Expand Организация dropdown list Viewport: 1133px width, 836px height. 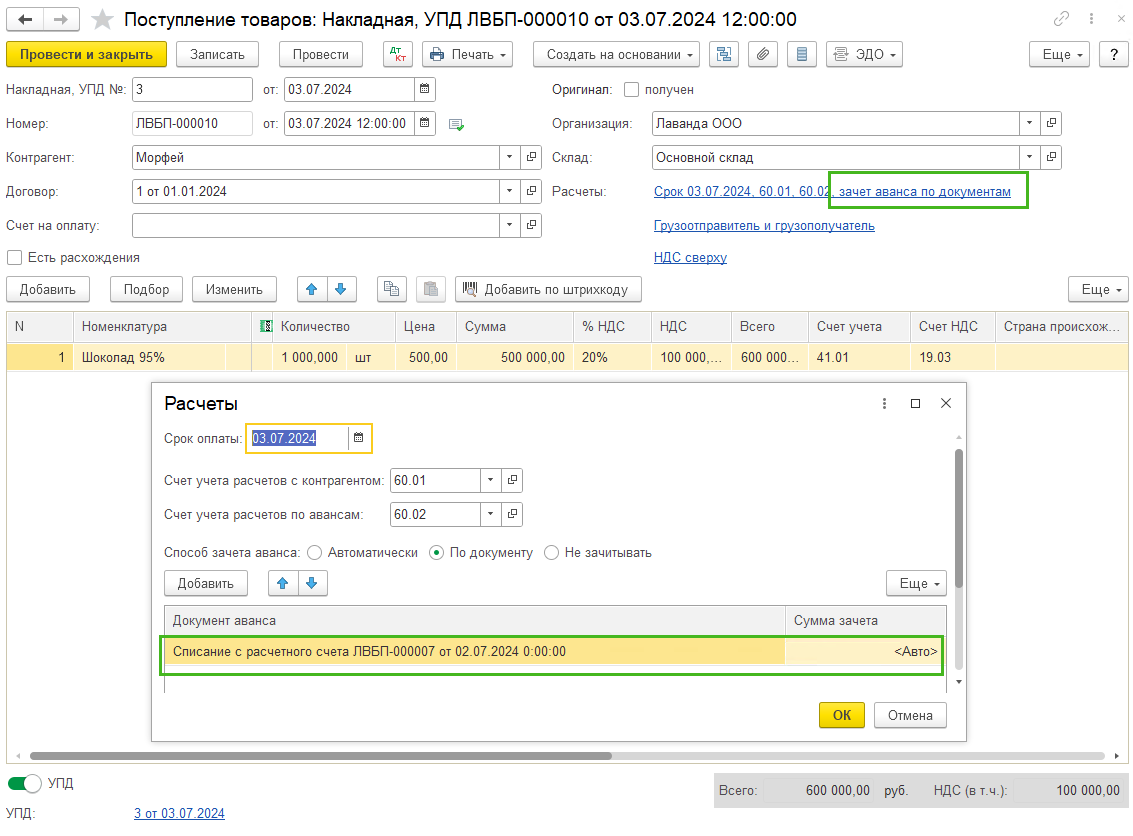tap(1030, 123)
